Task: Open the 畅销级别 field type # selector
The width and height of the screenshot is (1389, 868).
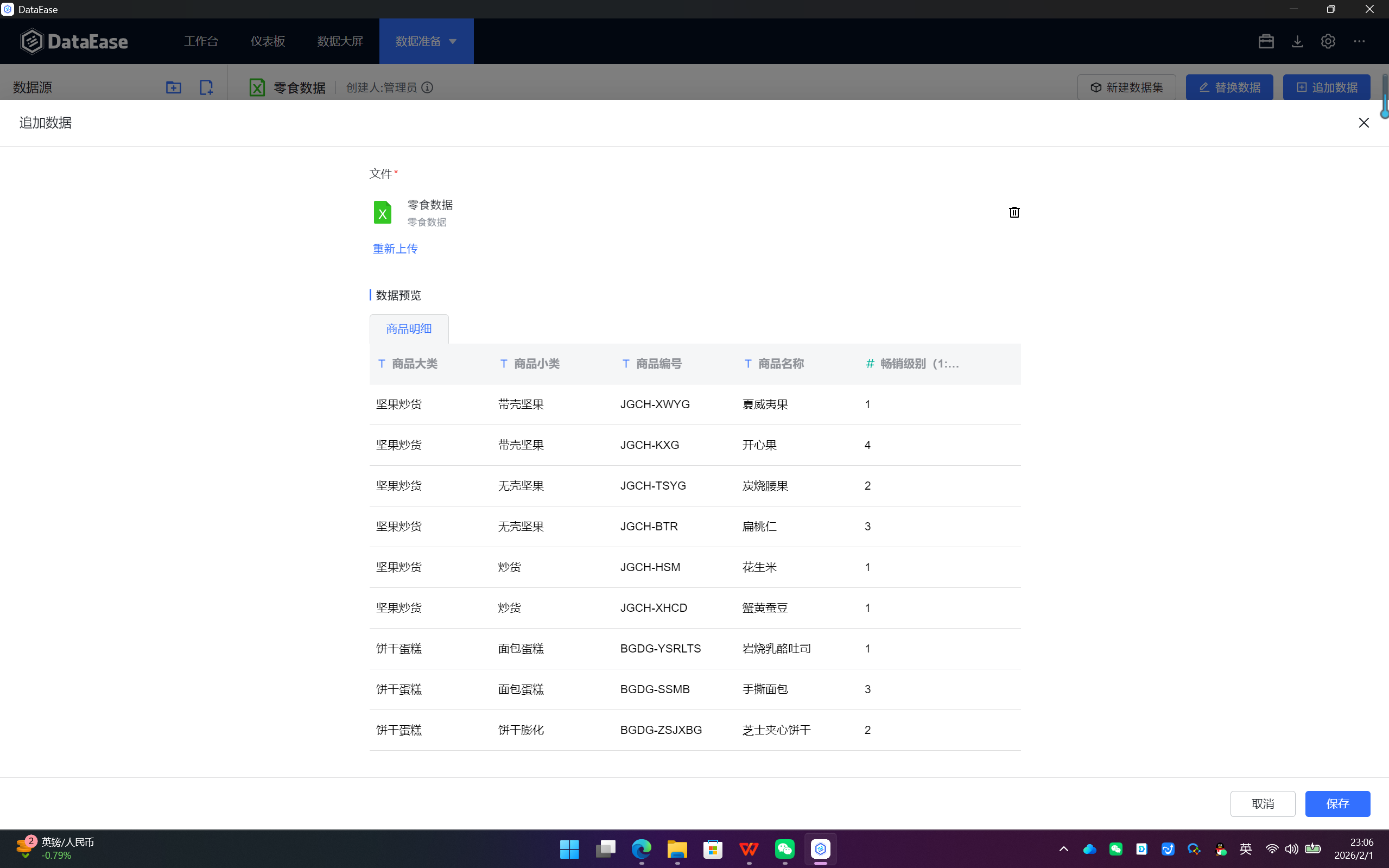Action: (x=870, y=363)
